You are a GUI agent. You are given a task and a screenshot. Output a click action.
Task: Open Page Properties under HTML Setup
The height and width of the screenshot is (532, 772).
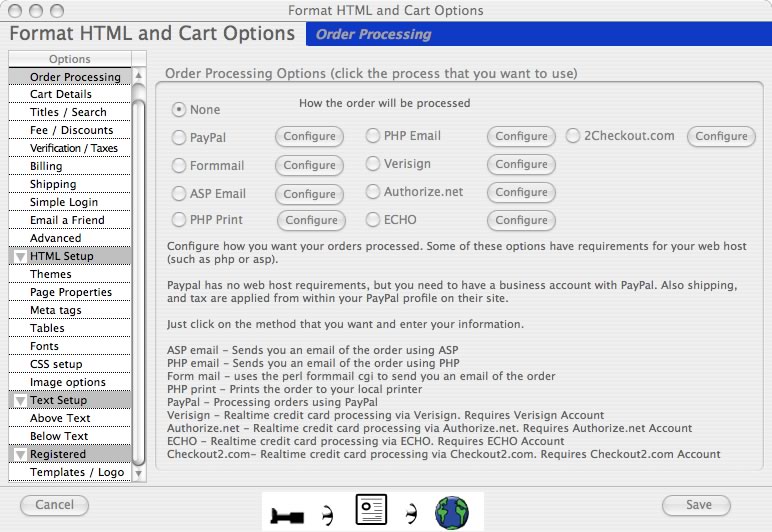70,292
